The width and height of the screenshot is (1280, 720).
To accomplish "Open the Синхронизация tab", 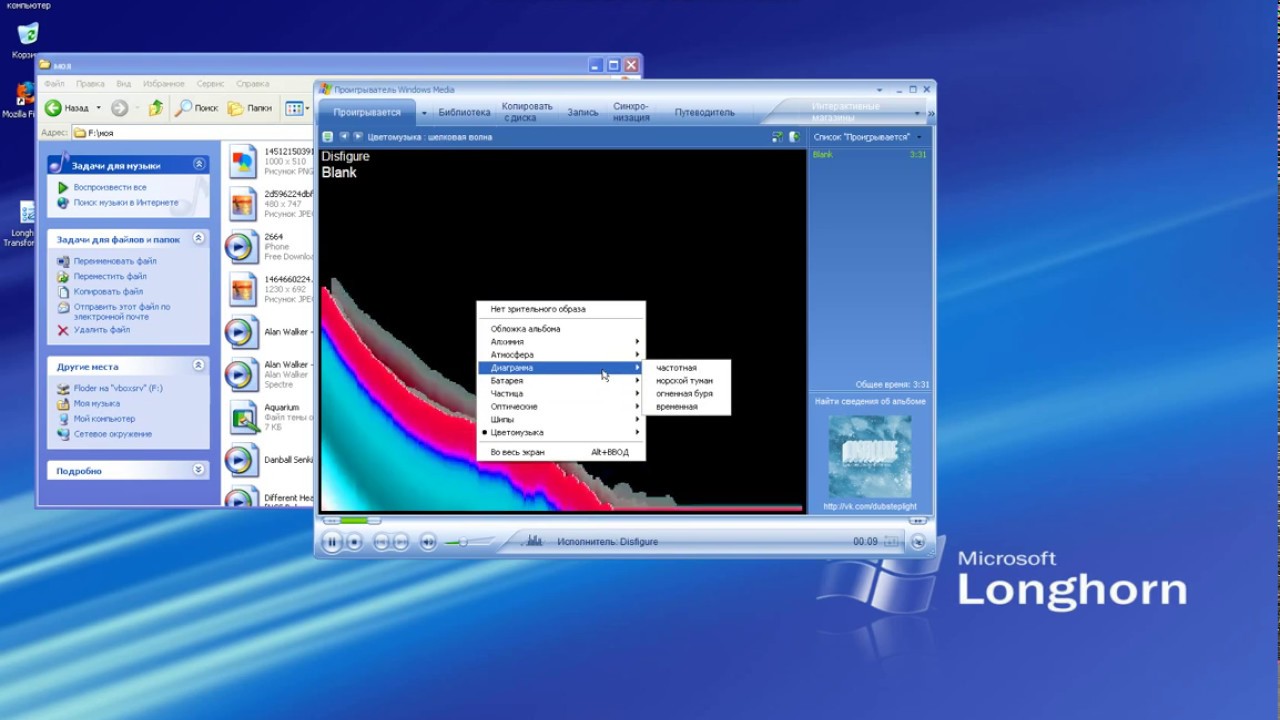I will [631, 112].
